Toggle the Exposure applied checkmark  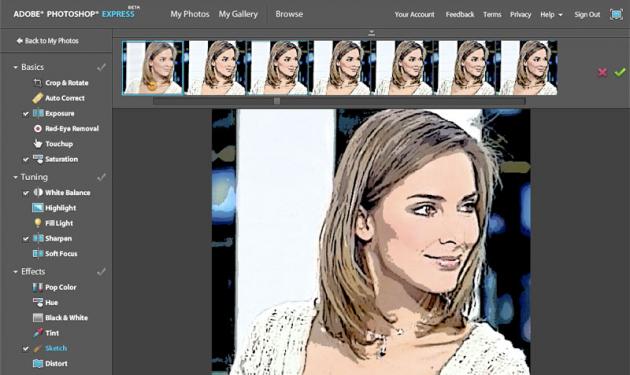pos(26,114)
